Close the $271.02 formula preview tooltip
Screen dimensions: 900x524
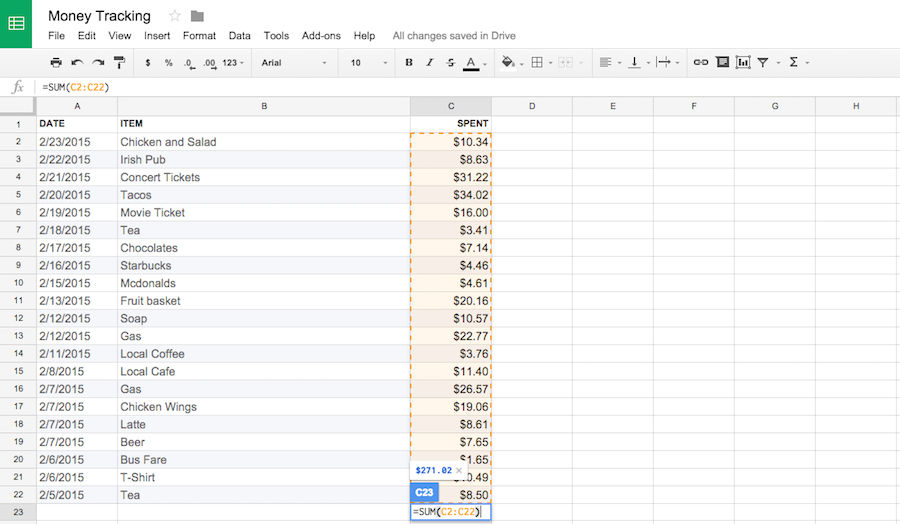click(x=459, y=470)
